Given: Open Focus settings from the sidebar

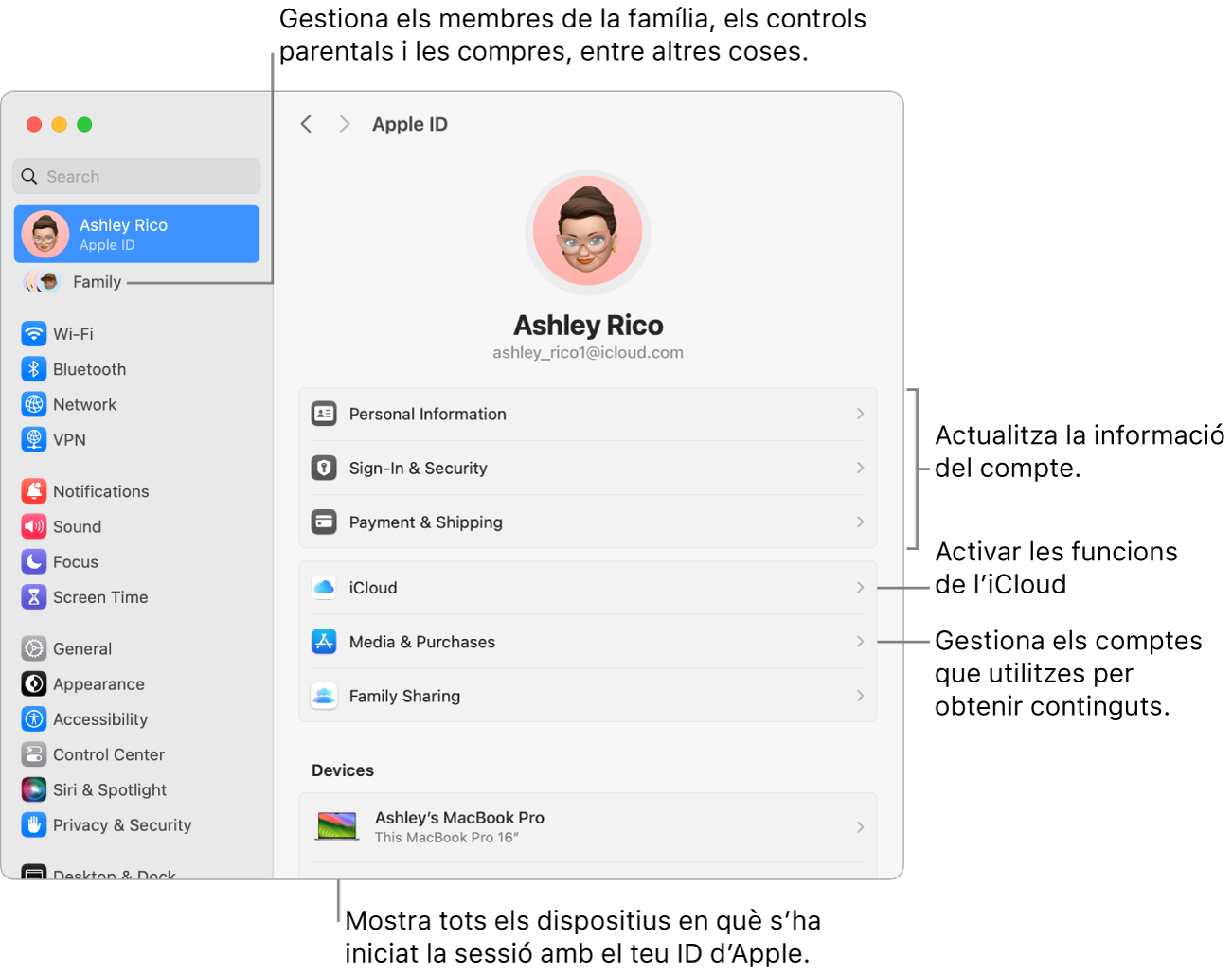Looking at the screenshot, I should click(x=34, y=561).
